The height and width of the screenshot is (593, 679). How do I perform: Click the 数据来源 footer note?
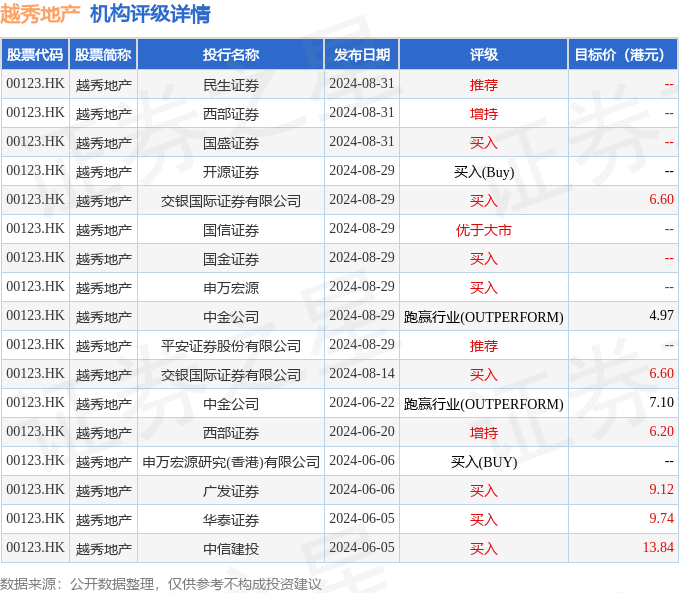(161, 584)
